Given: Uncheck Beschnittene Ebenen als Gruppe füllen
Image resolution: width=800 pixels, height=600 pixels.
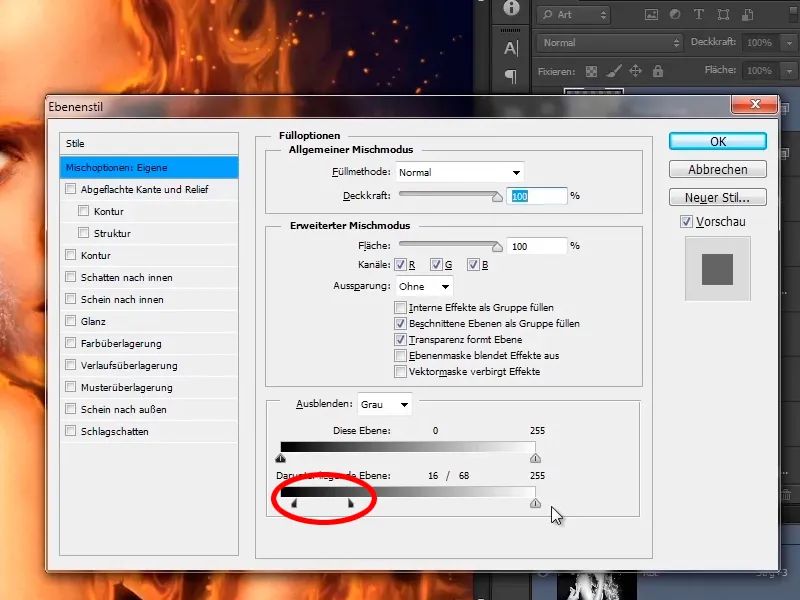Looking at the screenshot, I should [x=401, y=323].
